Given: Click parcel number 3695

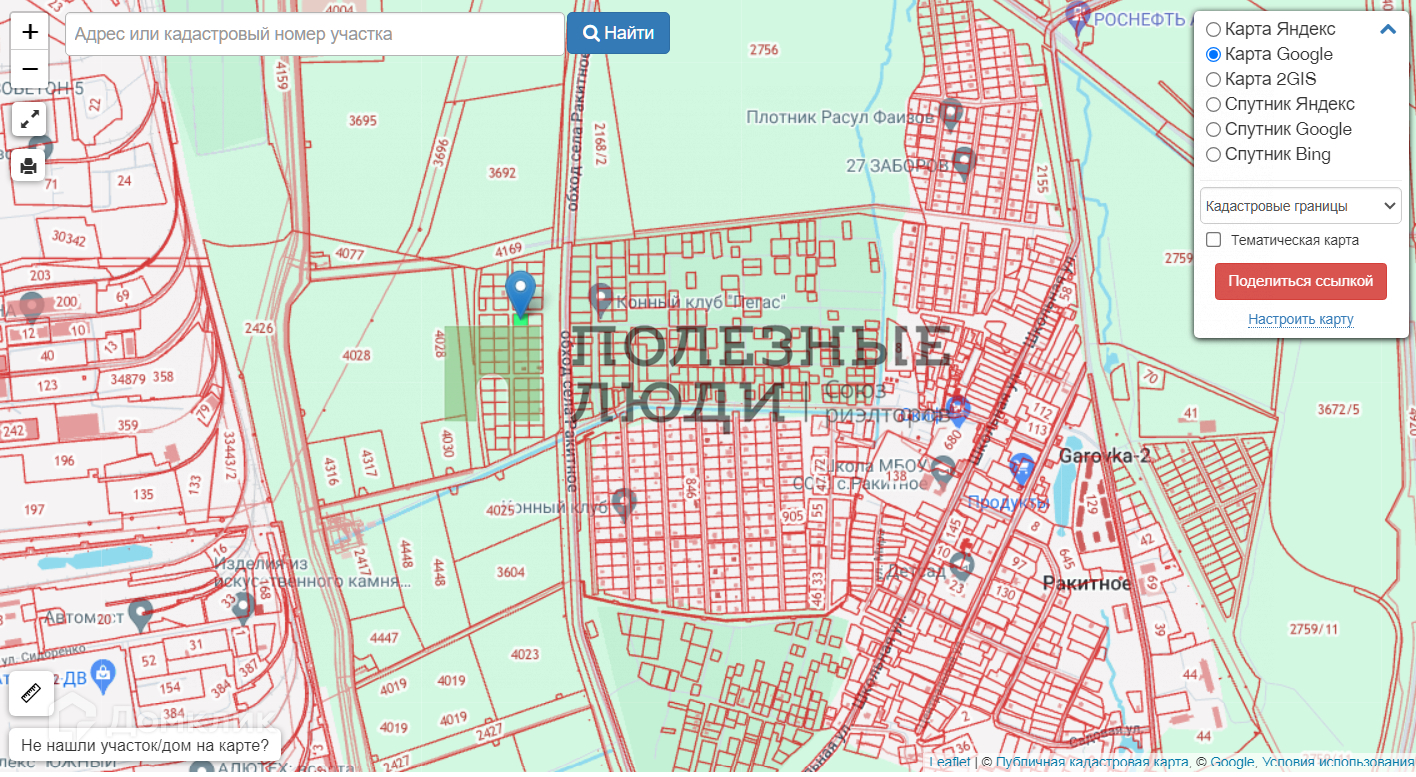Looking at the screenshot, I should [x=362, y=121].
